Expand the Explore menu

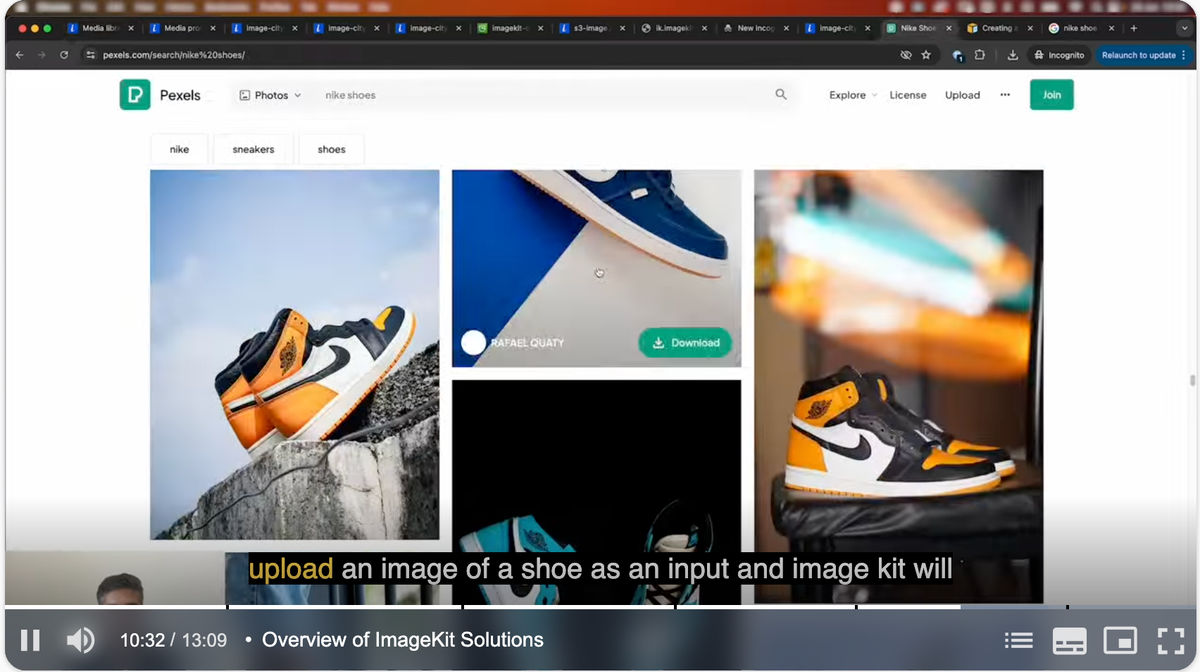coord(852,95)
